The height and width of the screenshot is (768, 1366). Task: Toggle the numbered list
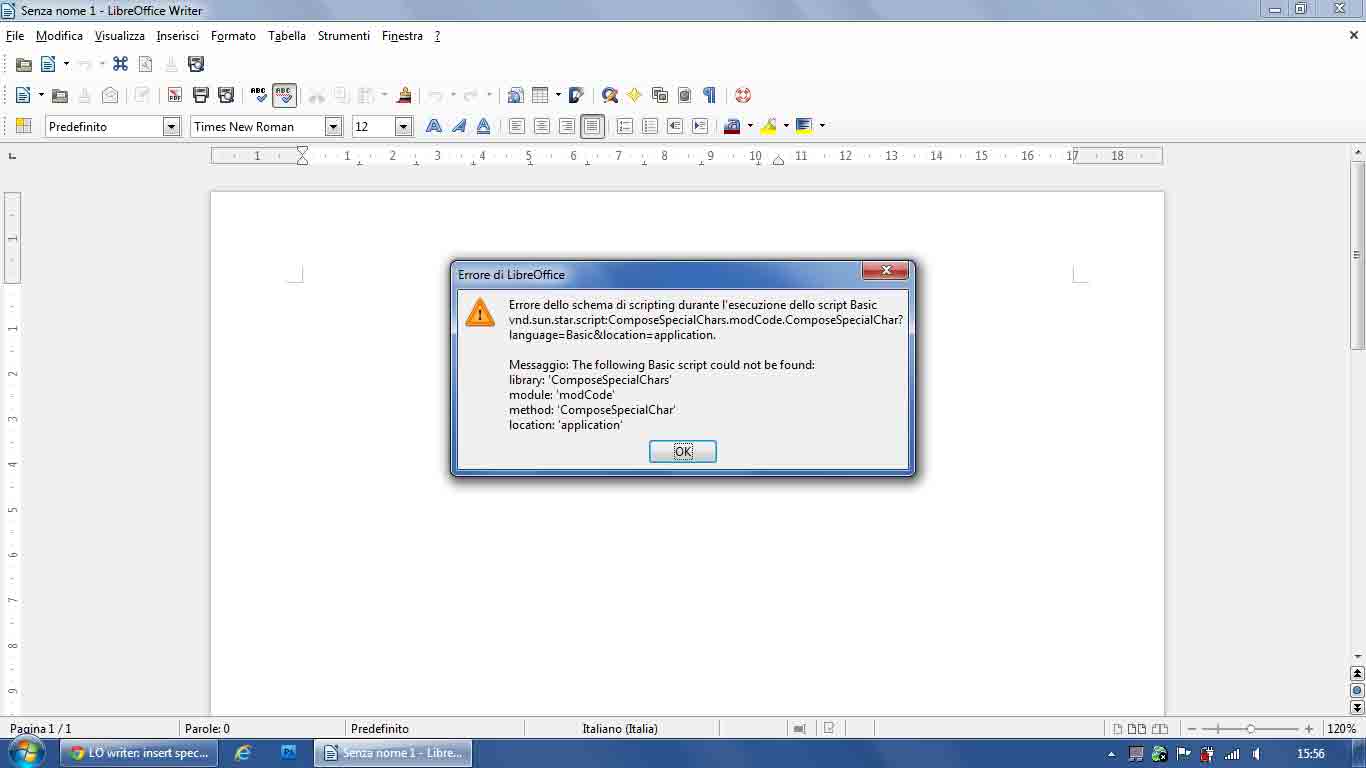(x=625, y=126)
